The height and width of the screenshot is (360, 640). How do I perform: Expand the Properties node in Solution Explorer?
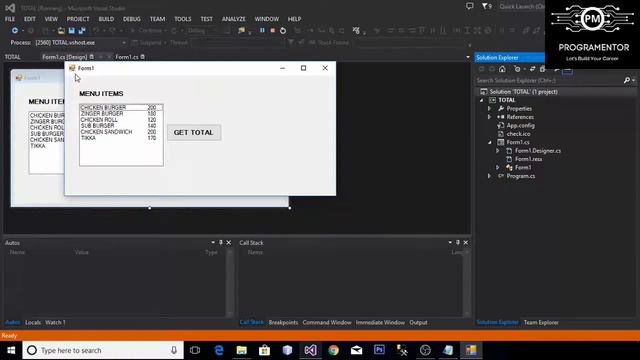[x=489, y=109]
